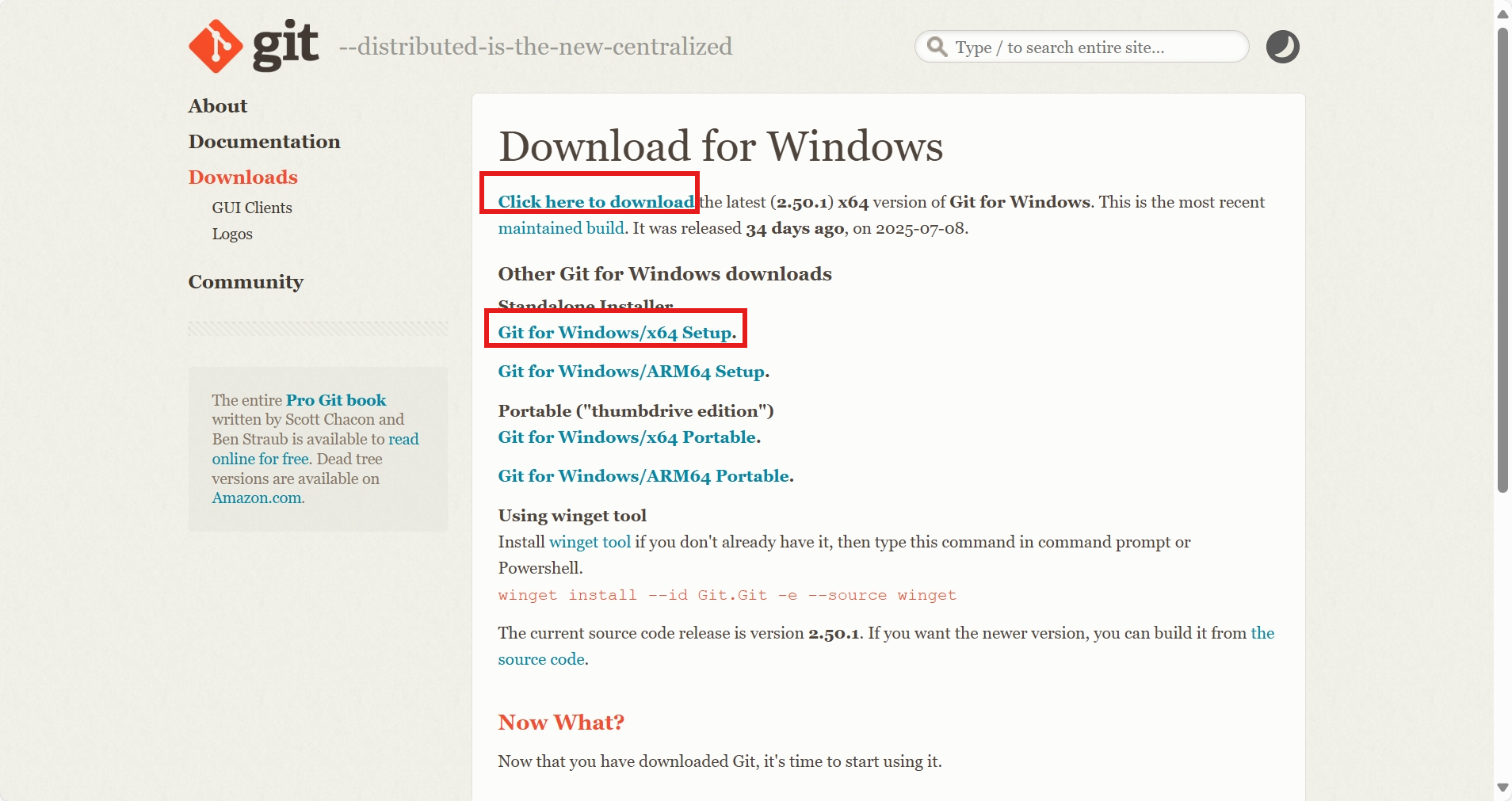Download Git for Windows/ARM64 Portable
The image size is (1512, 801).
(x=645, y=476)
